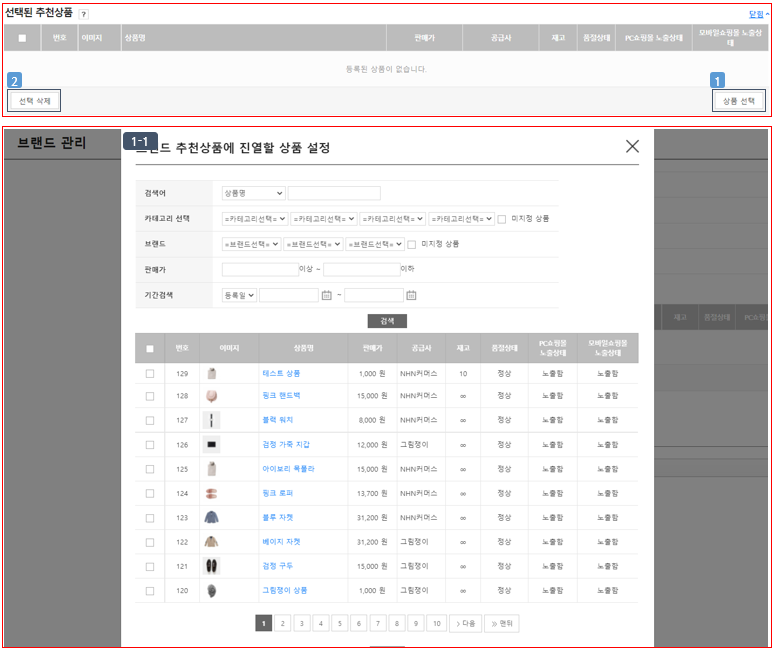This screenshot has height=654, width=775.
Task: Select product 125 checkbox
Action: (150, 469)
